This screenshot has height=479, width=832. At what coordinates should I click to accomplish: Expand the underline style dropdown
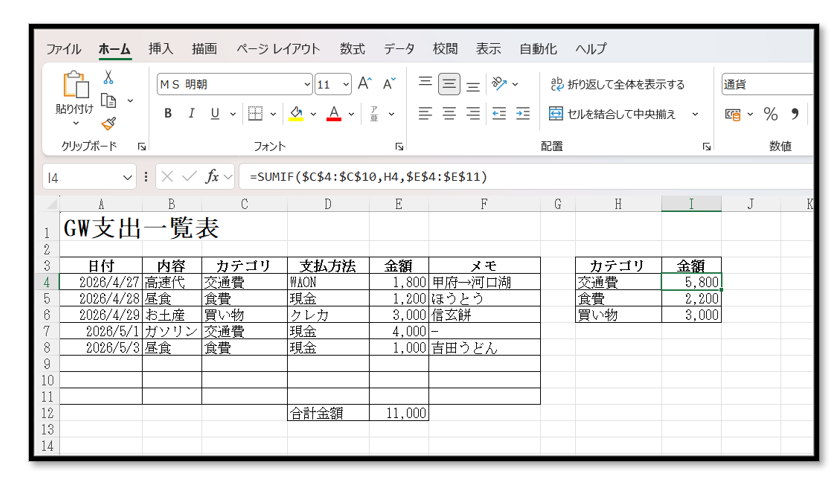[x=232, y=114]
